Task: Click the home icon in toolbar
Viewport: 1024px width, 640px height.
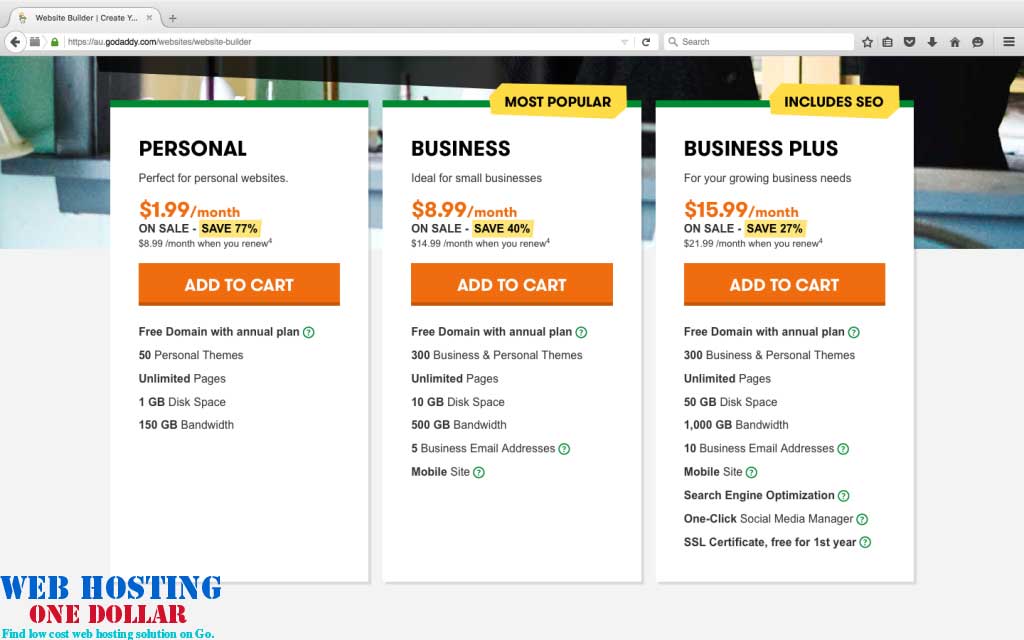Action: (x=955, y=42)
